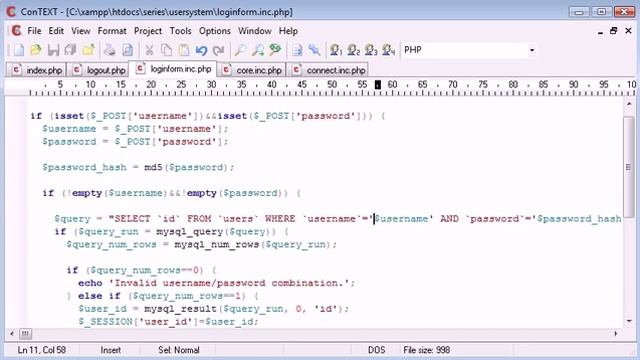Switch to the logout.php tab

(98, 70)
